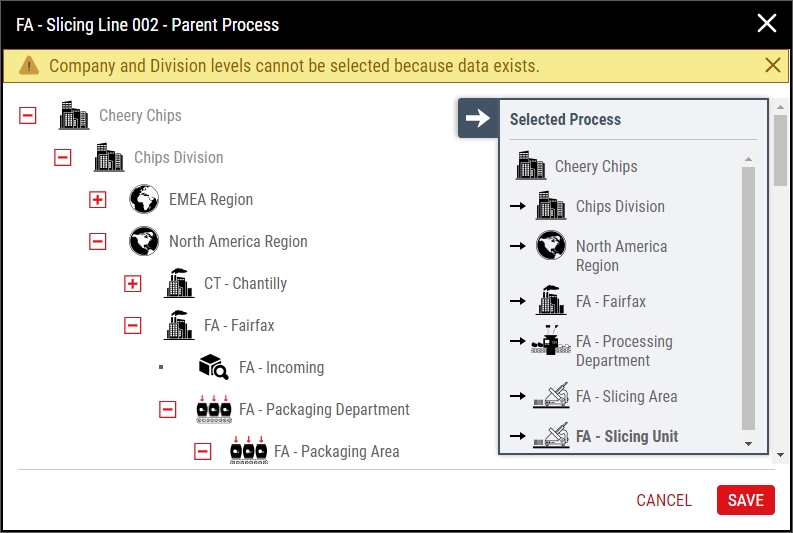Click the Selected Process panel scrollbar down arrow
Viewport: 793px width, 533px height.
point(748,443)
